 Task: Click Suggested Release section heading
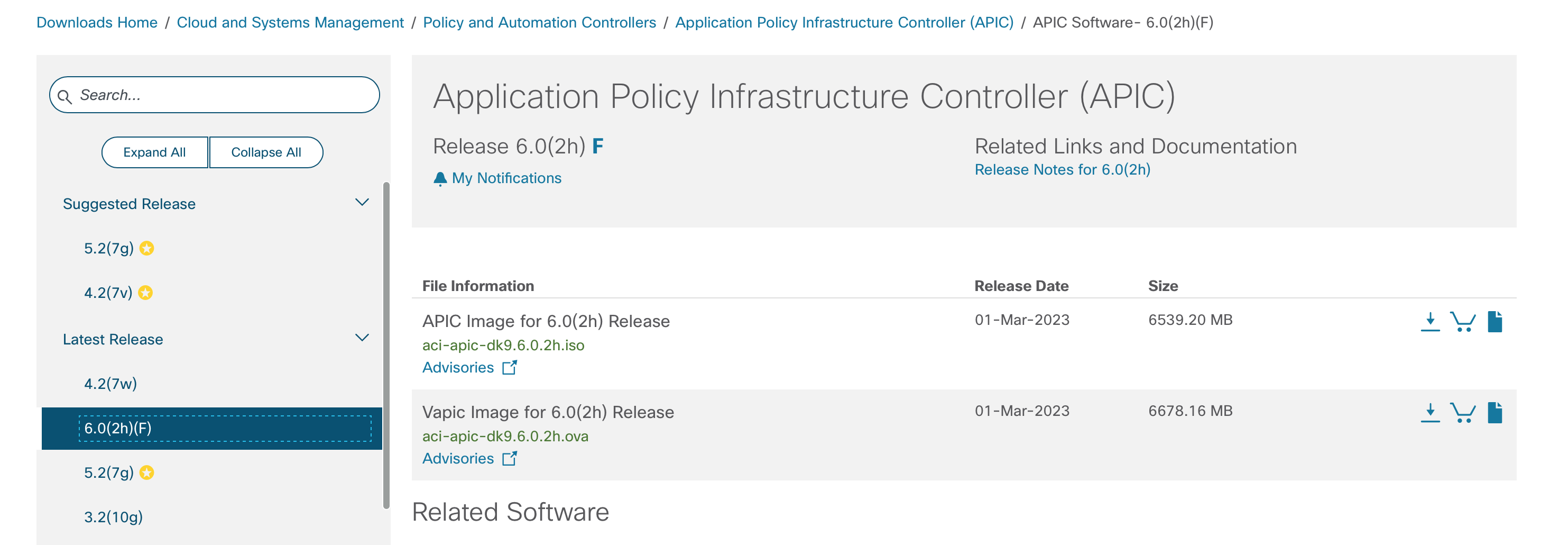pyautogui.click(x=129, y=204)
